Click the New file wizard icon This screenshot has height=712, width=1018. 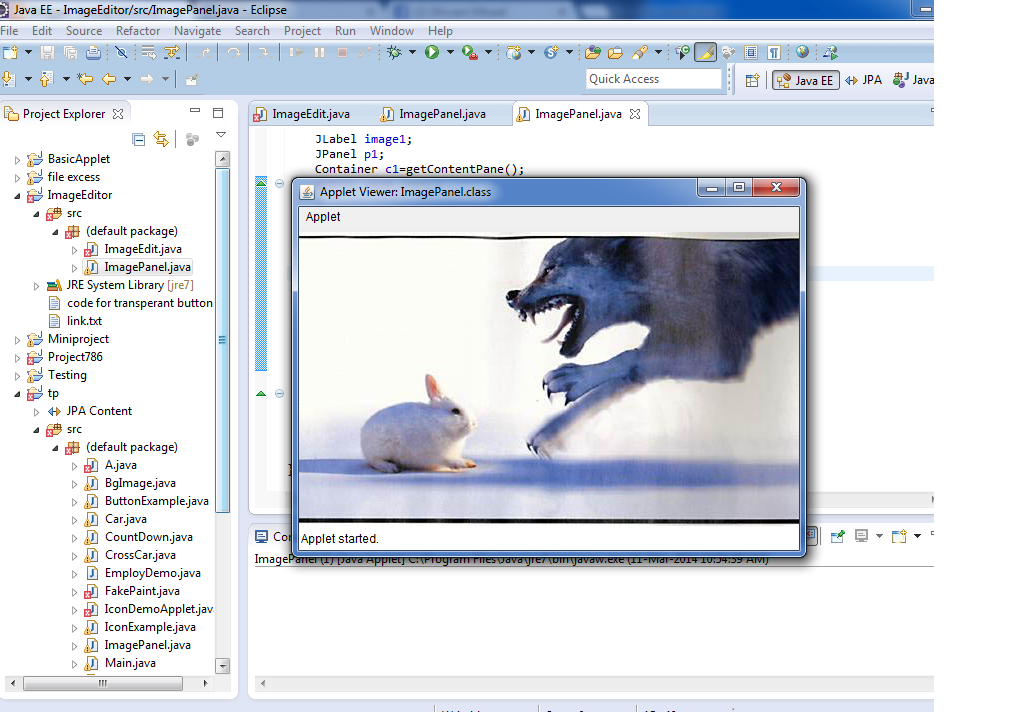point(10,53)
